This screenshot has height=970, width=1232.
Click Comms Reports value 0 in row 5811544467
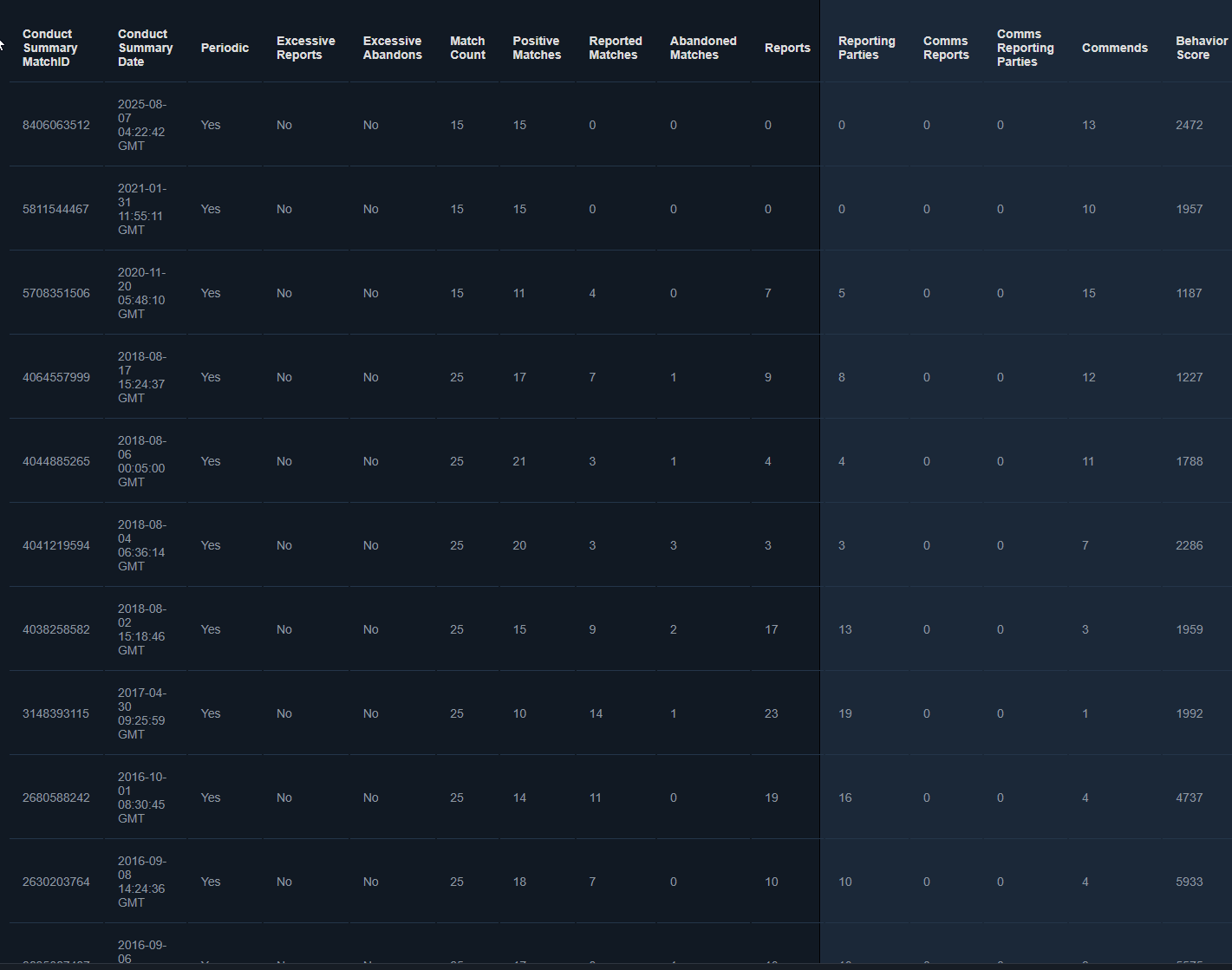[927, 209]
